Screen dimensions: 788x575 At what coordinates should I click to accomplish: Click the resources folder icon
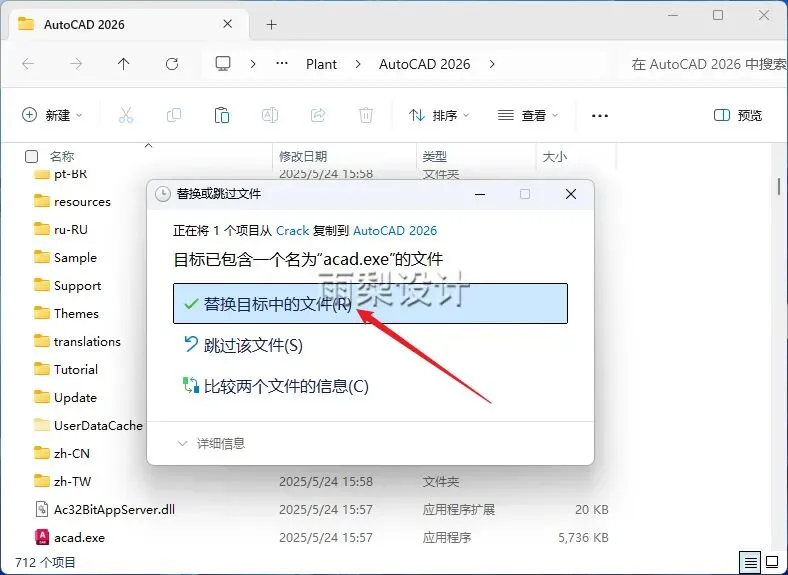point(42,201)
